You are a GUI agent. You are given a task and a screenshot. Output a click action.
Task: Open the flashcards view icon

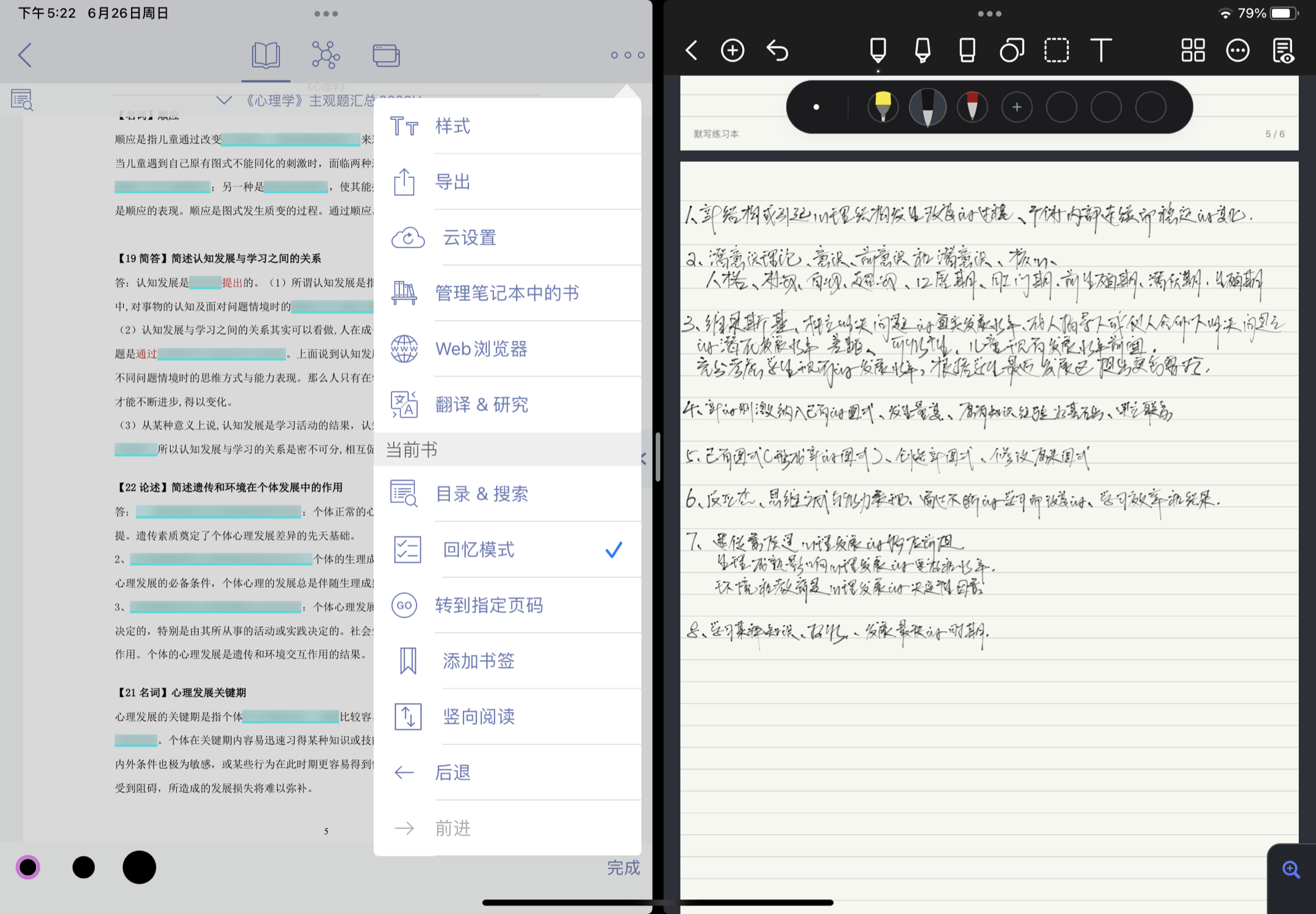point(386,55)
